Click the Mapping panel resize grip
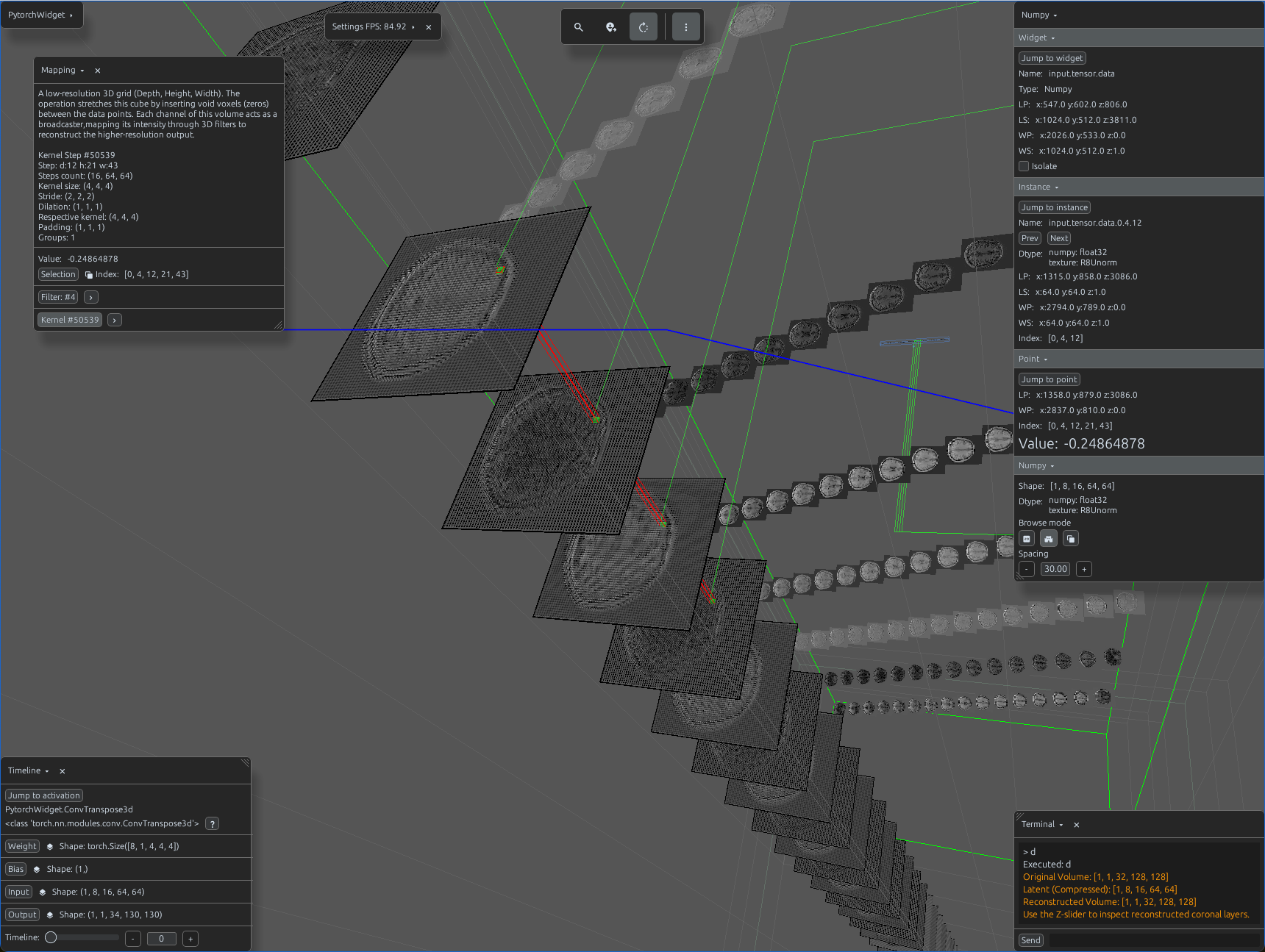Image resolution: width=1265 pixels, height=952 pixels. coord(278,325)
